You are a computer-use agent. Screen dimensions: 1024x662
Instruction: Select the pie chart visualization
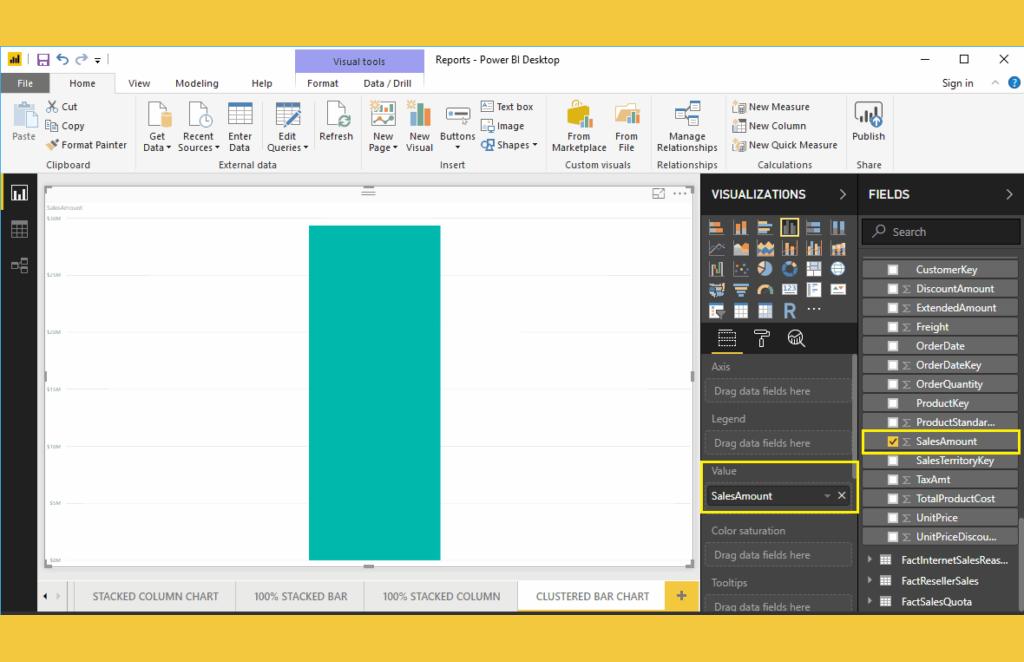pos(766,268)
